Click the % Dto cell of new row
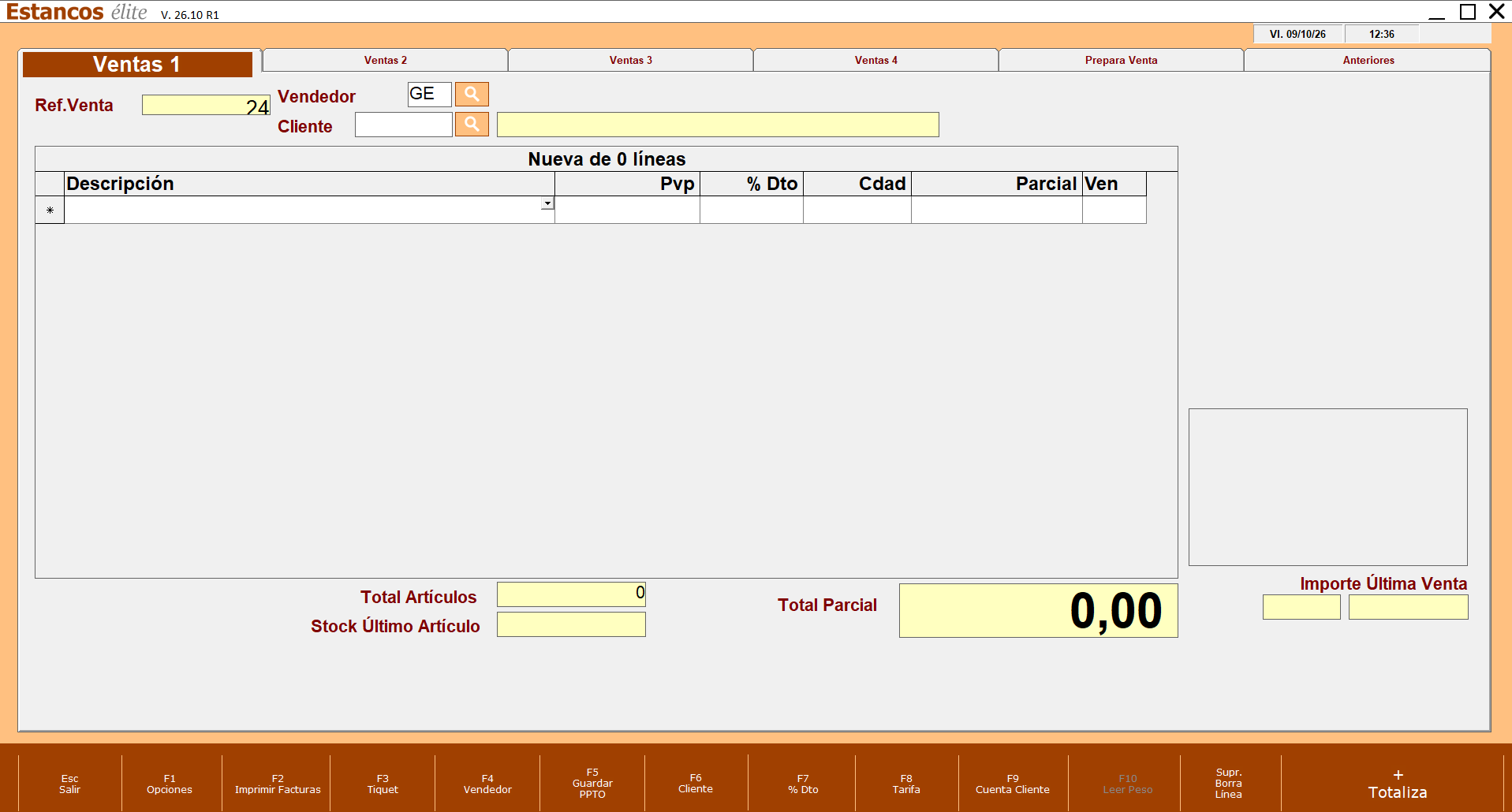1512x812 pixels. click(x=752, y=210)
